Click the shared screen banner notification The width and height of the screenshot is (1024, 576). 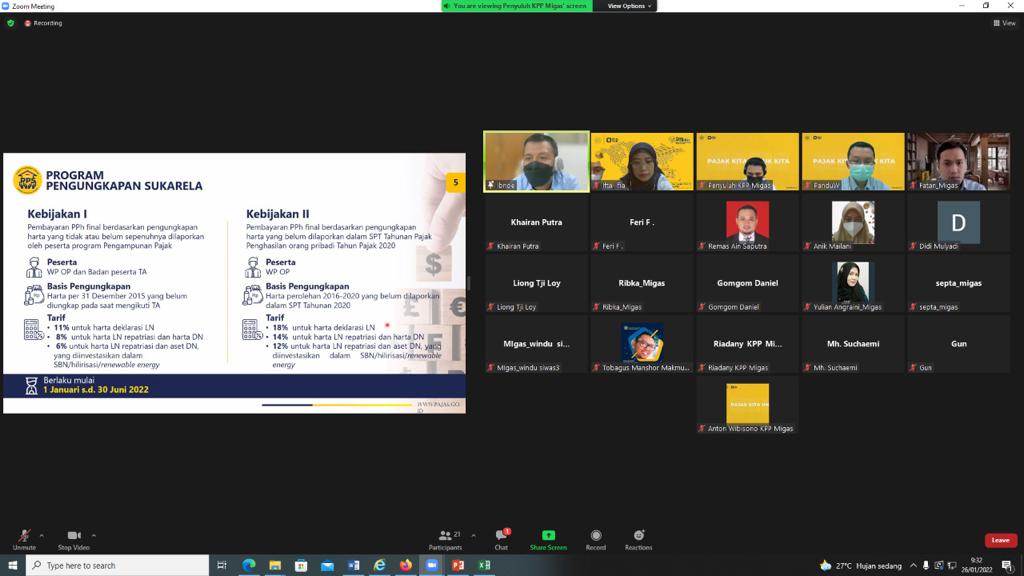[517, 6]
